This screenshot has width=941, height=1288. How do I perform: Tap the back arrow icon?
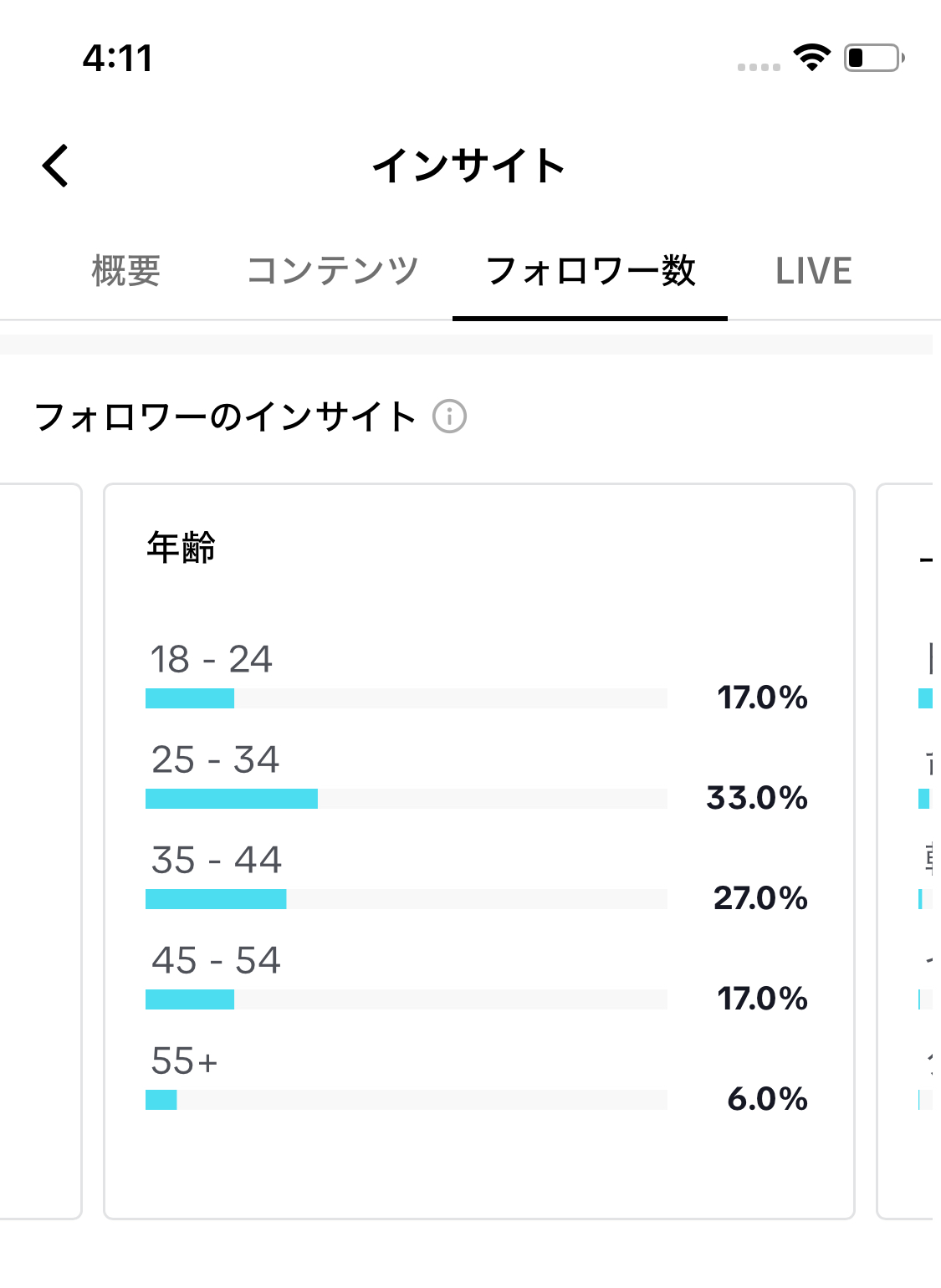55,166
